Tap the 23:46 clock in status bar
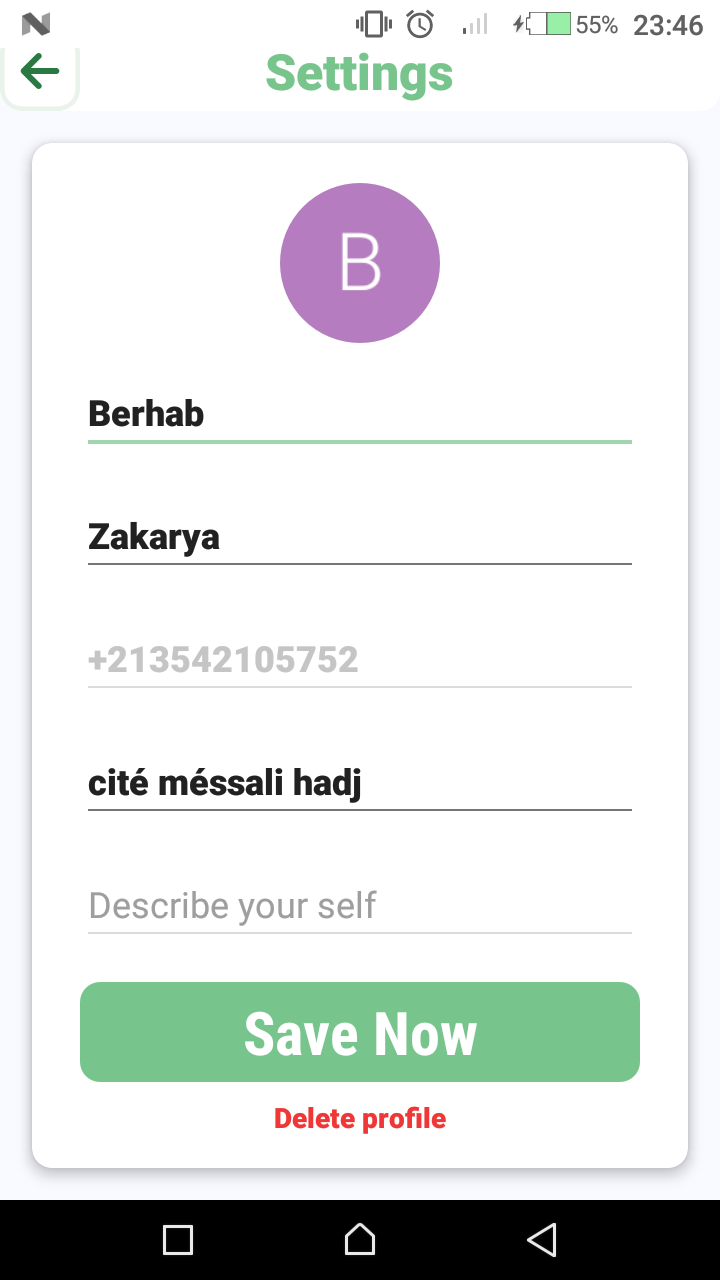Viewport: 720px width, 1280px height. click(668, 25)
